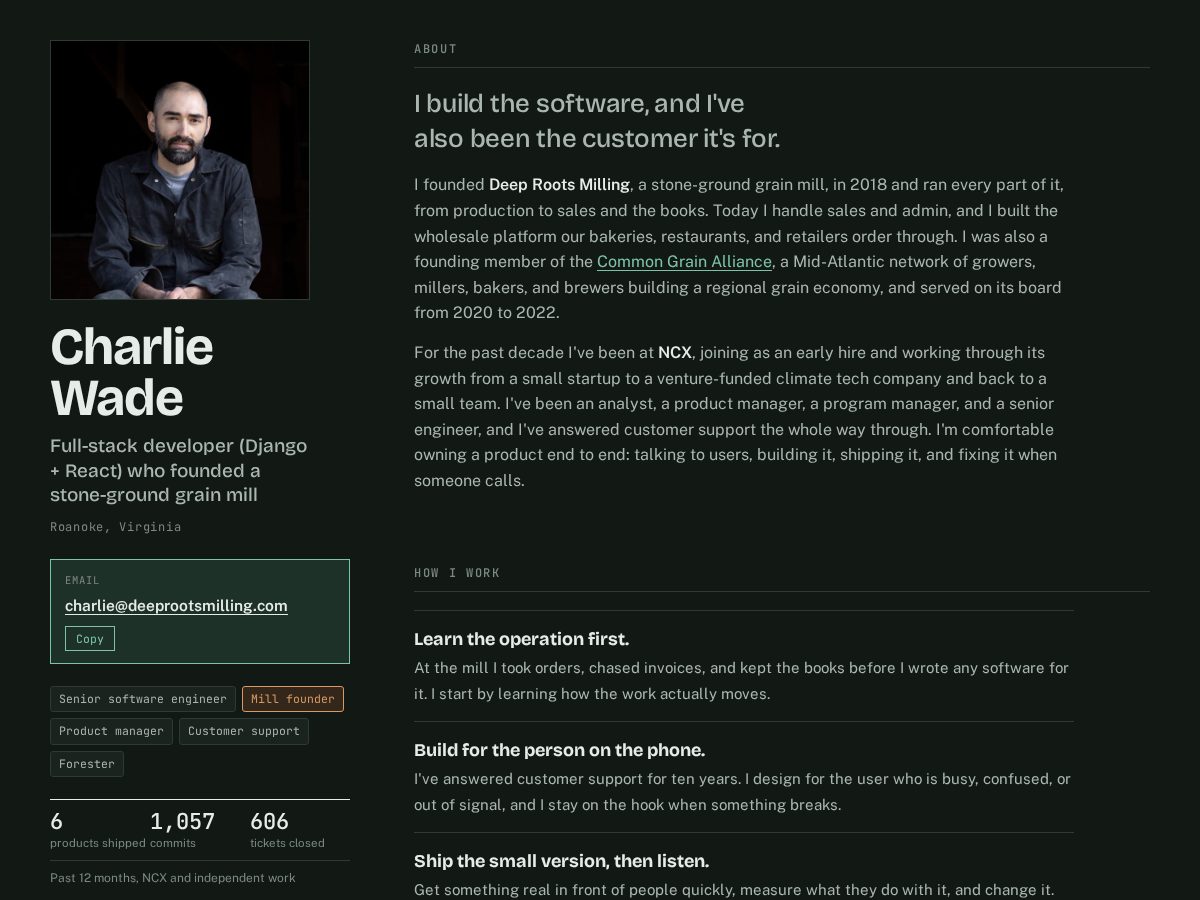This screenshot has width=1200, height=900.
Task: Select the Product manager tag
Action: 111,731
